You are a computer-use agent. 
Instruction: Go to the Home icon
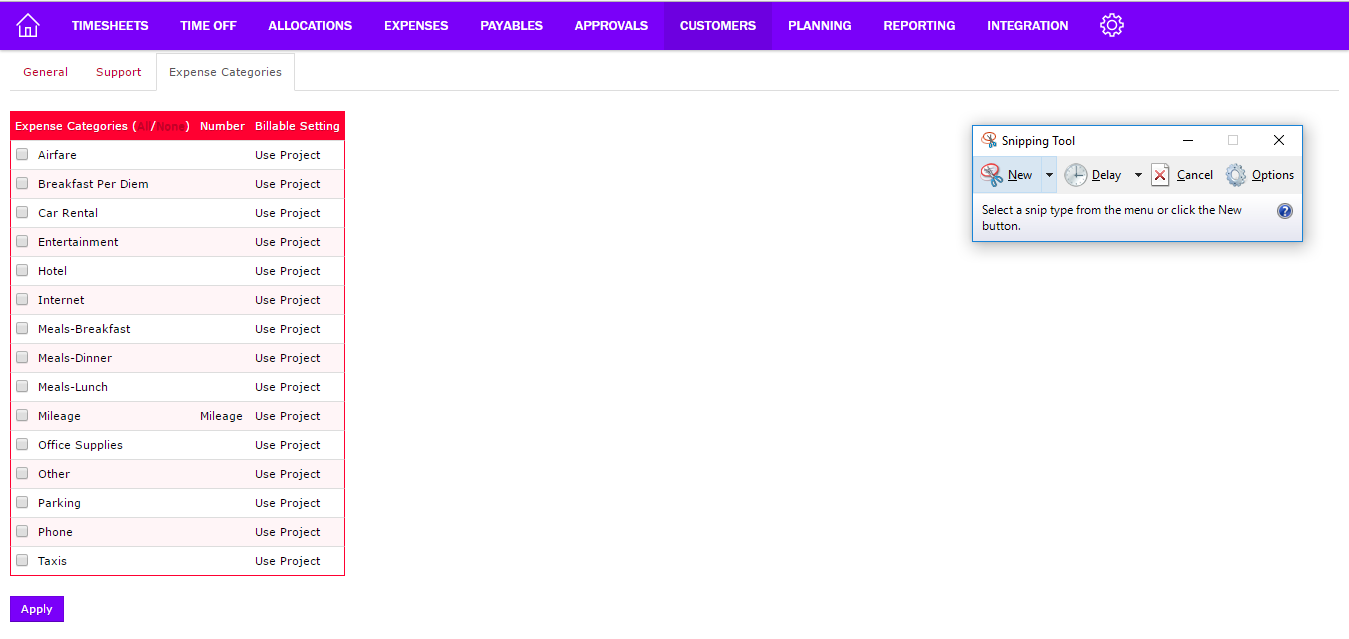pyautogui.click(x=28, y=25)
